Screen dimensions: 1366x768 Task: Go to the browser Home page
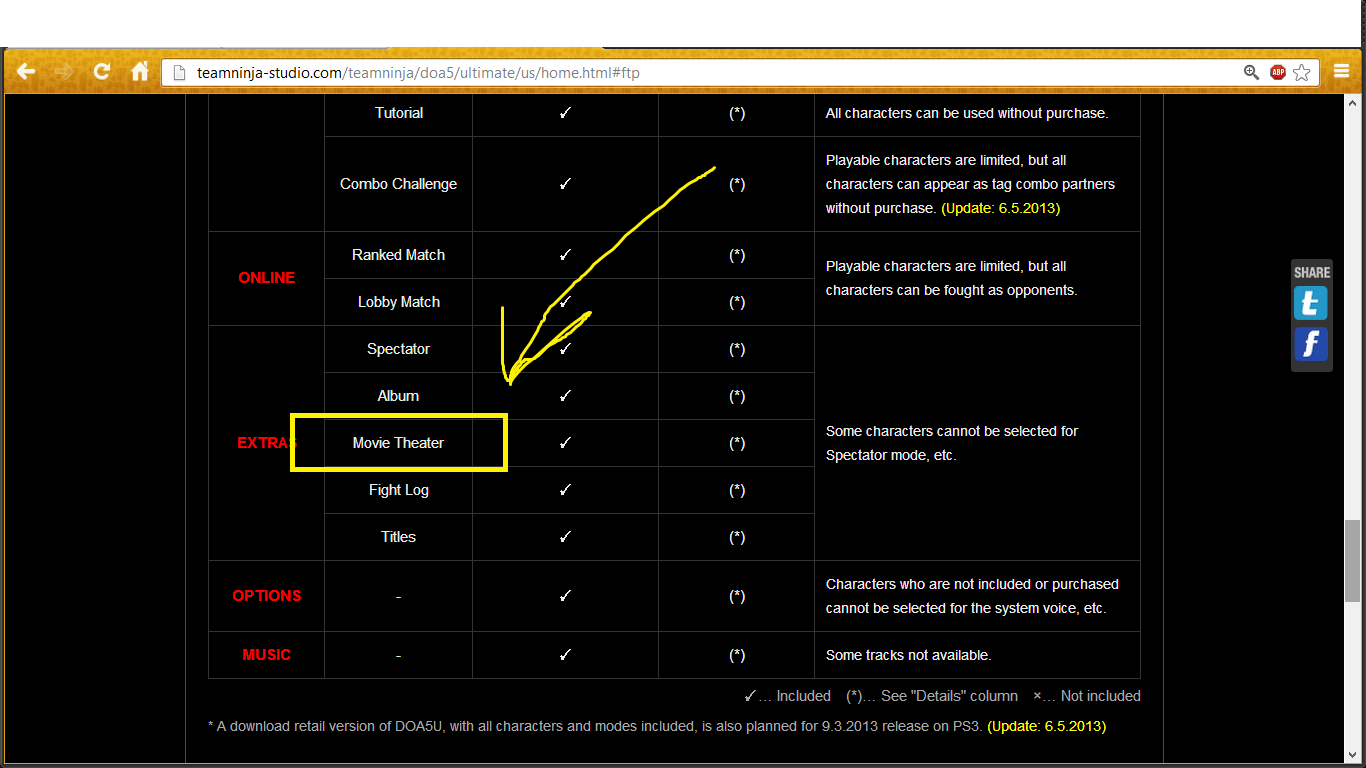coord(140,72)
